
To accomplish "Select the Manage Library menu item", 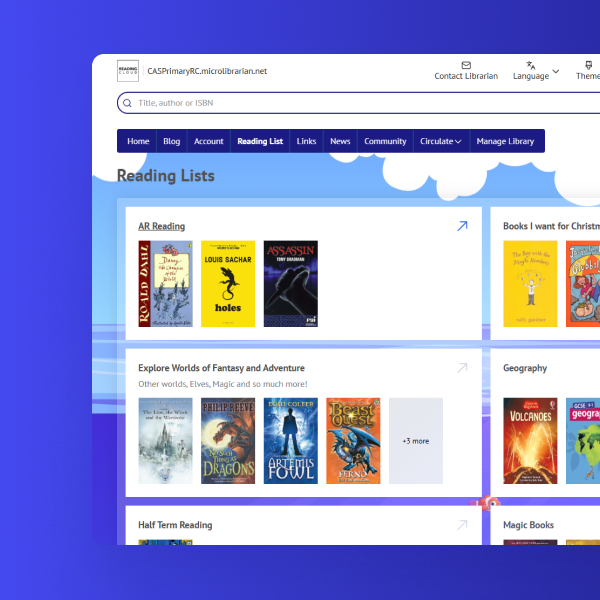I will [505, 141].
